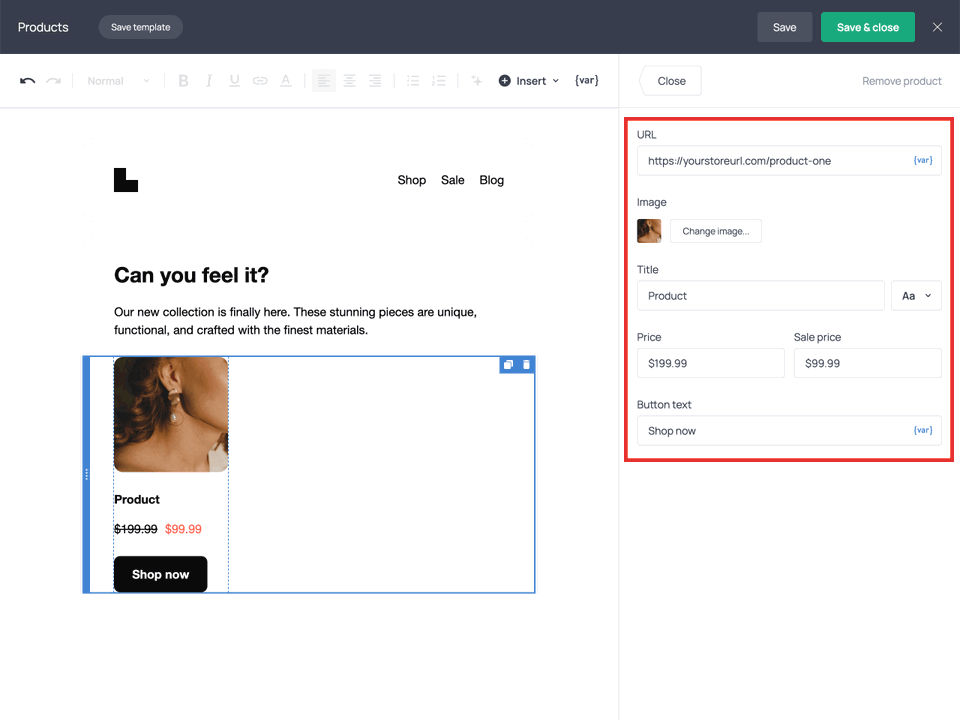Open the text color option
Viewport: 960px width, 720px height.
click(x=284, y=80)
